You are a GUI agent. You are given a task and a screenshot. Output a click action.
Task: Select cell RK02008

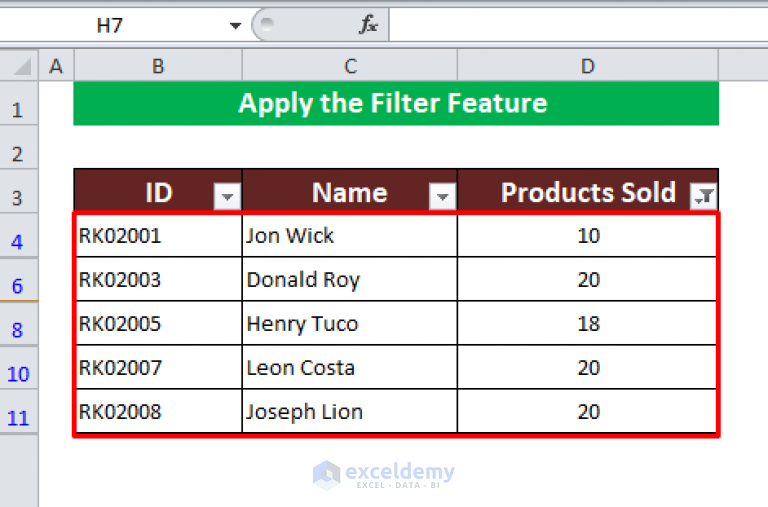point(159,411)
